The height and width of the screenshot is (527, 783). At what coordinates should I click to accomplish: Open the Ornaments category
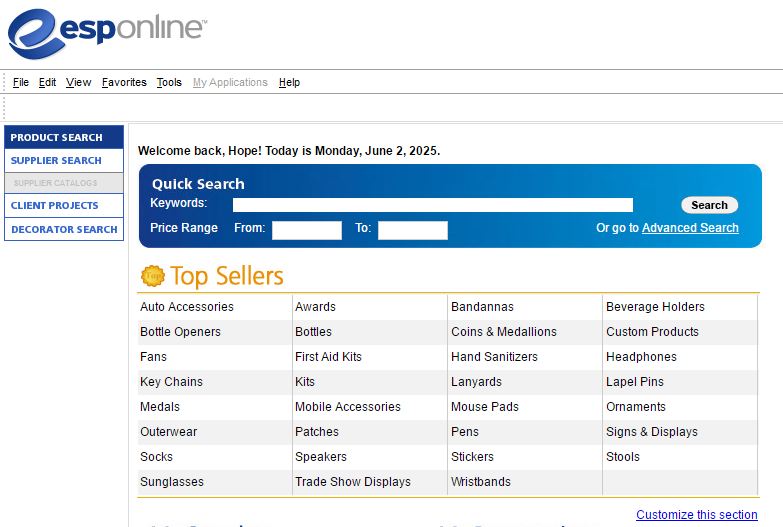[636, 407]
